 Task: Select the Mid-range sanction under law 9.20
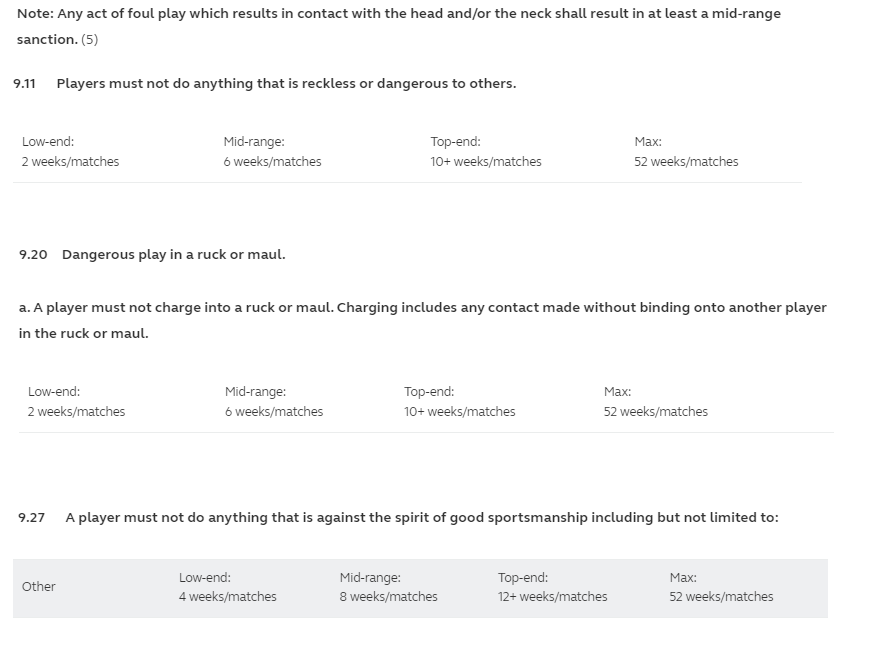[x=274, y=402]
